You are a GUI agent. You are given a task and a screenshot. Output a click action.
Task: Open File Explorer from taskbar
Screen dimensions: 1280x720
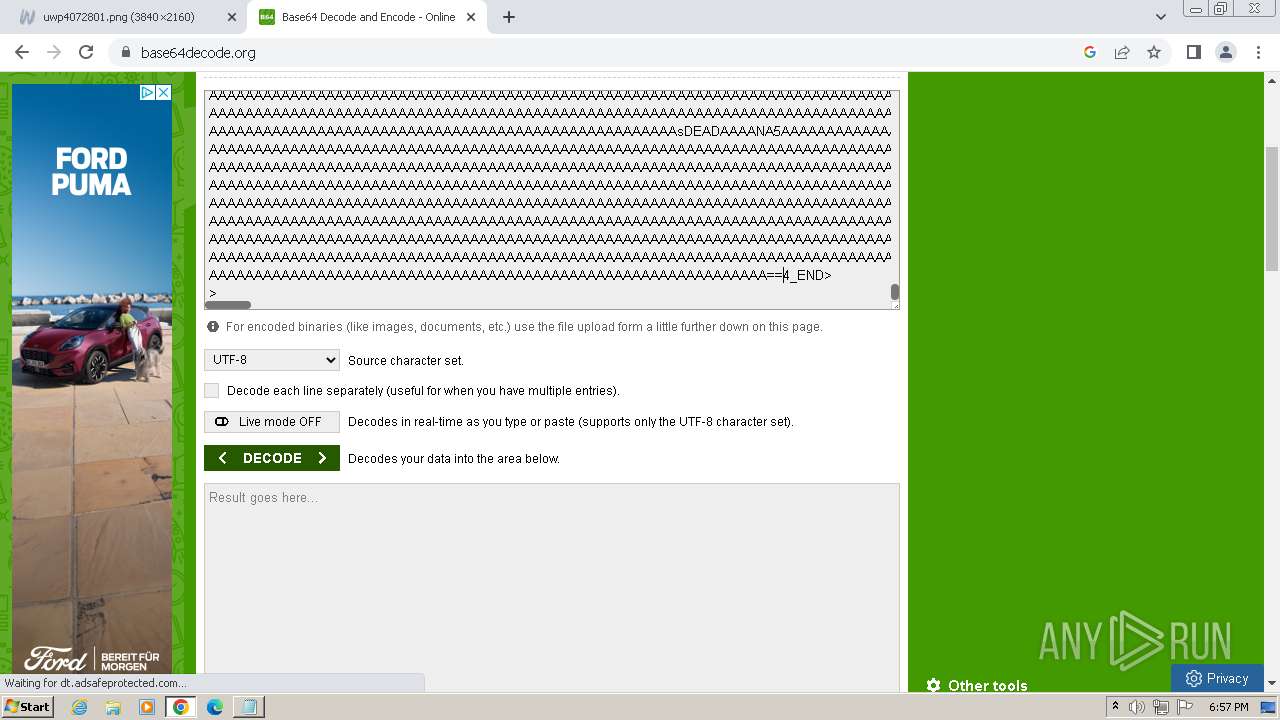point(113,707)
